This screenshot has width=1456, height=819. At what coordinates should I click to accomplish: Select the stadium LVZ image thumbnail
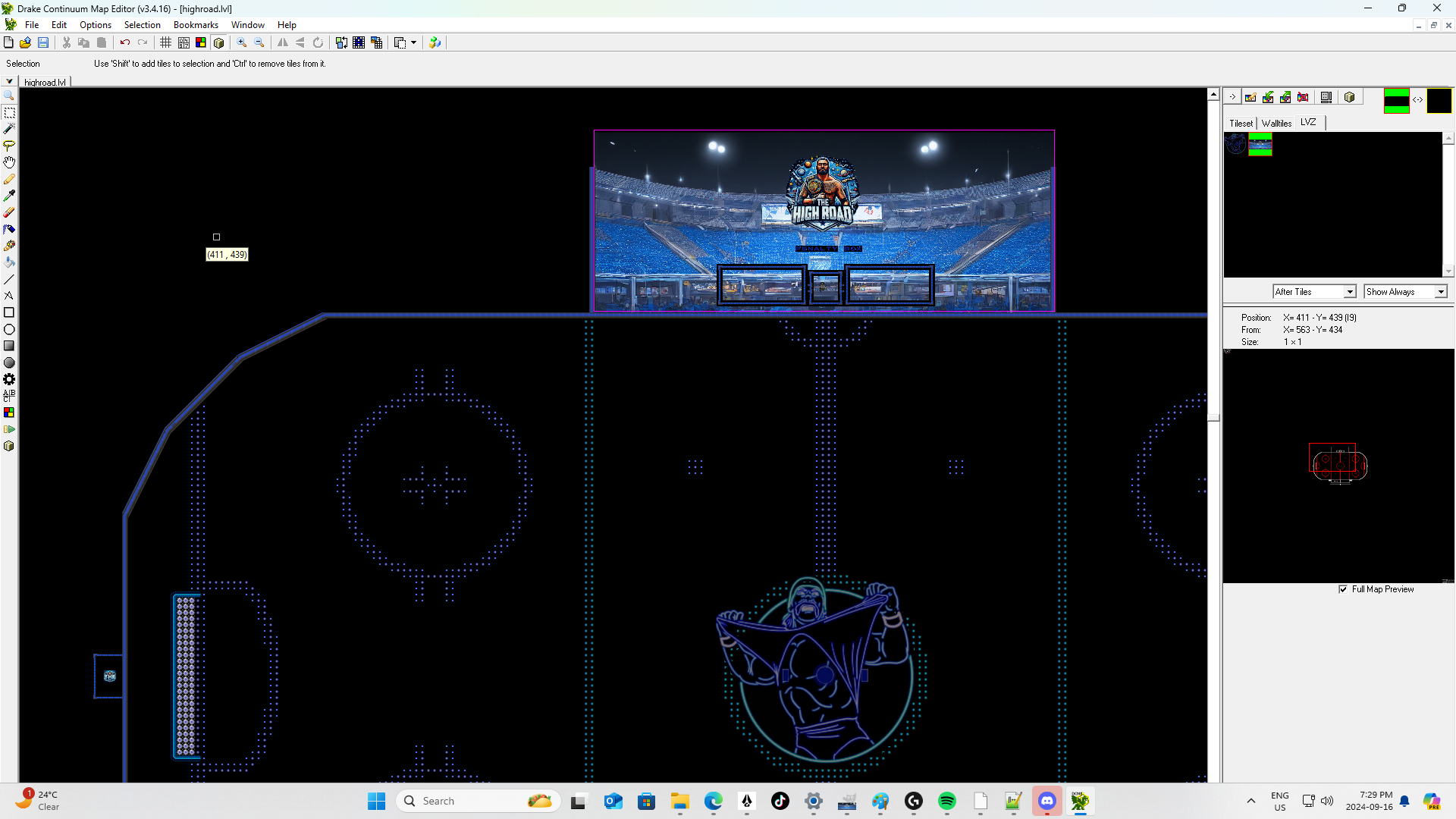point(1260,144)
